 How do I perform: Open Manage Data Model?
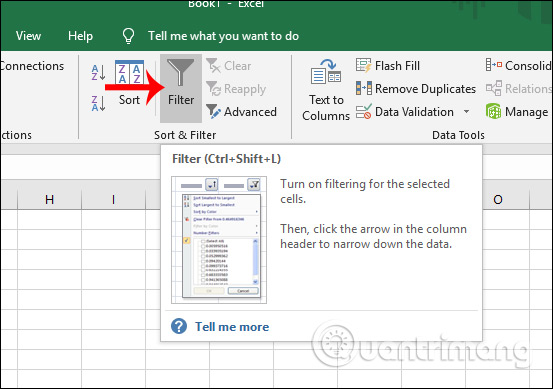(x=517, y=112)
